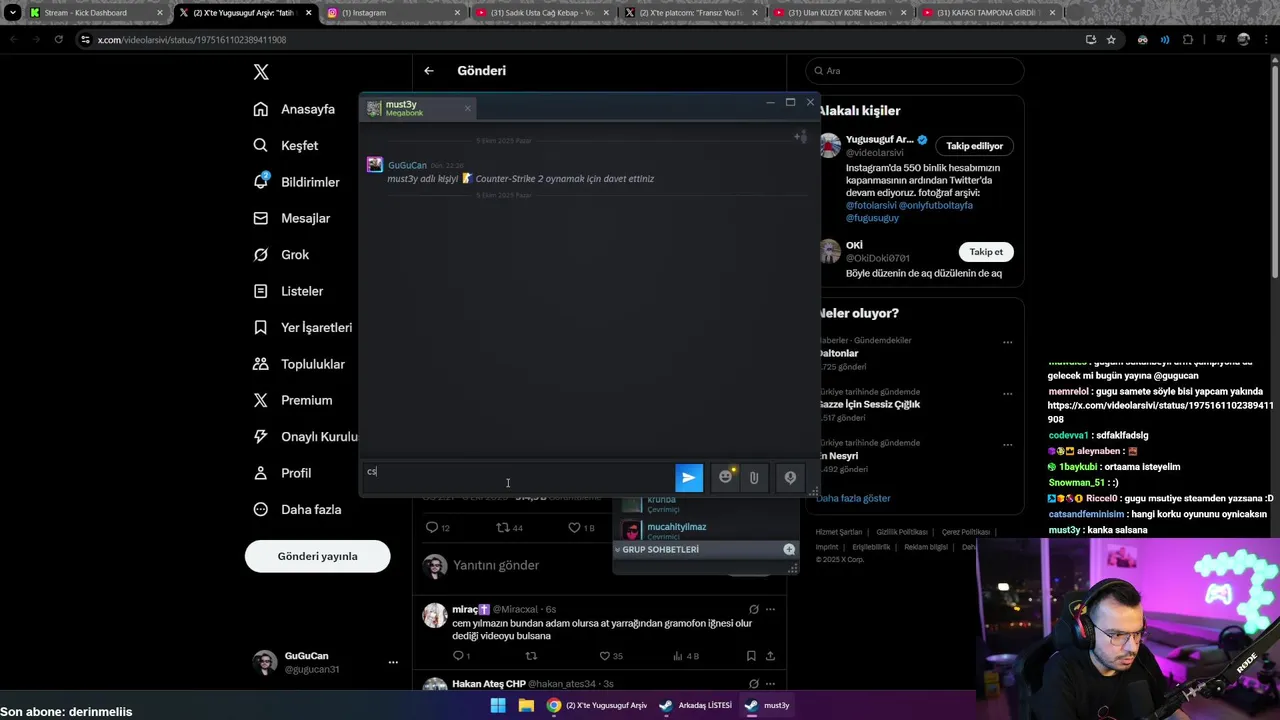Screen dimensions: 1280x720
Task: Open Topluluklar in X sidebar
Action: pos(298,364)
